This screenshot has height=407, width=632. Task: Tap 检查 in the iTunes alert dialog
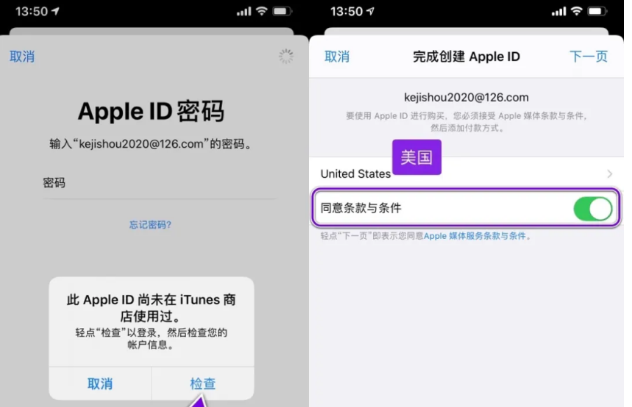(203, 383)
